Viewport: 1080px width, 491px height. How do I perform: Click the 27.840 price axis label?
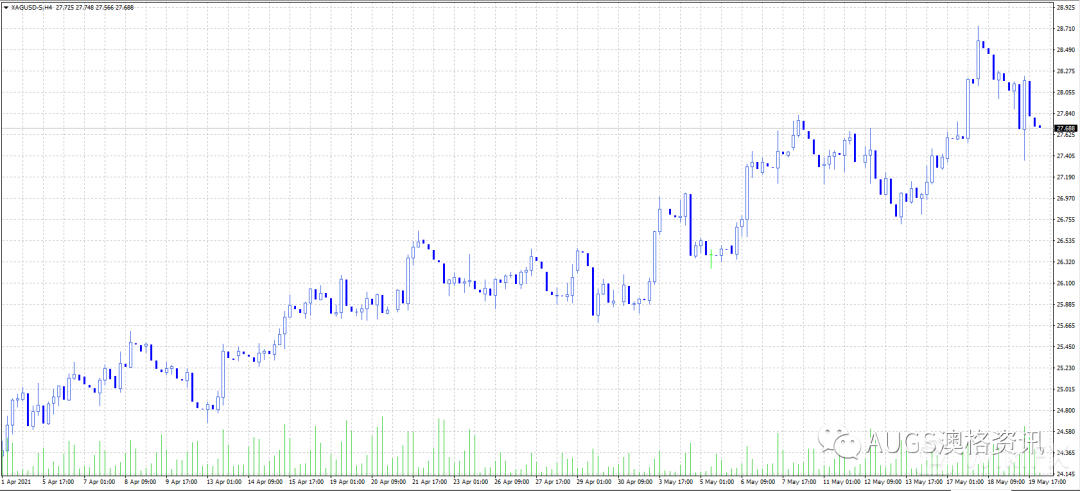point(1064,114)
